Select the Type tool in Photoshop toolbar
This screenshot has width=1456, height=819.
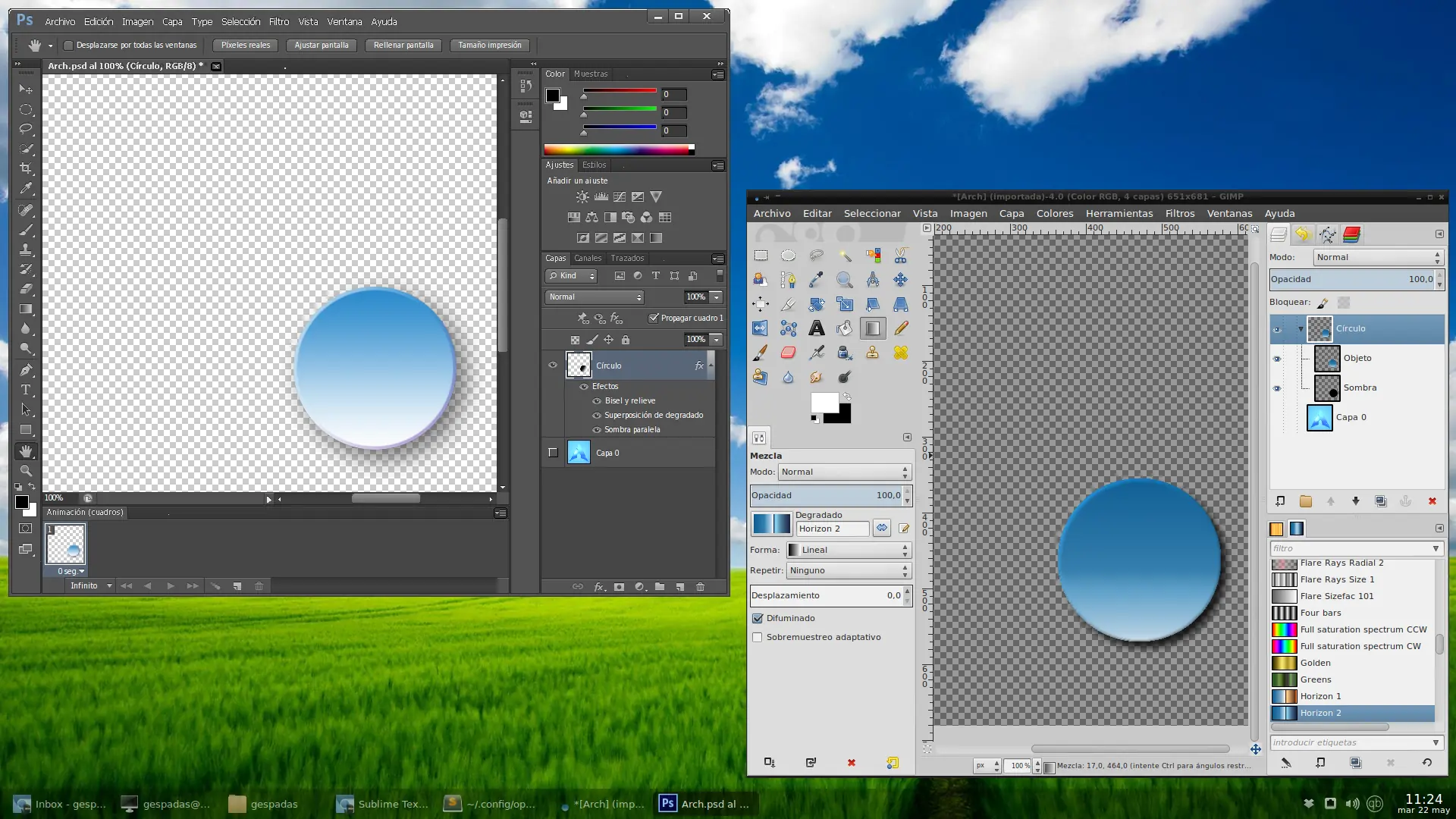pyautogui.click(x=26, y=390)
